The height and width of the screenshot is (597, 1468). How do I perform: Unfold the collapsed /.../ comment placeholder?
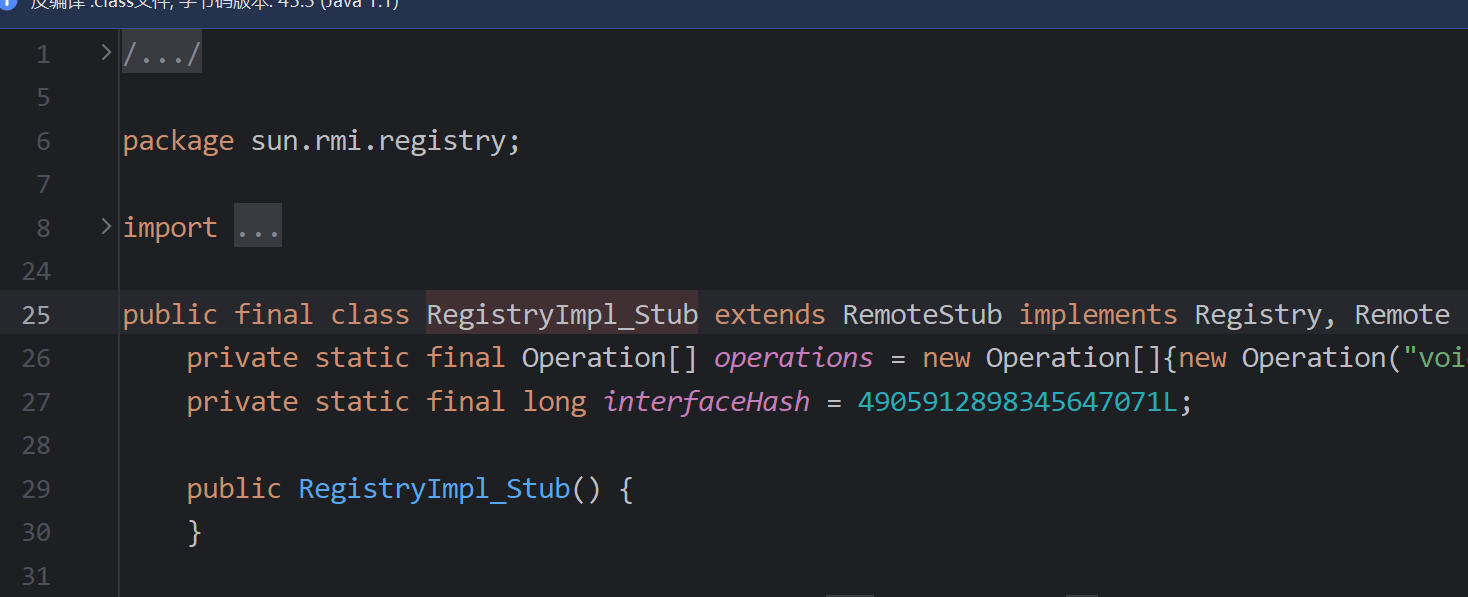[x=162, y=53]
